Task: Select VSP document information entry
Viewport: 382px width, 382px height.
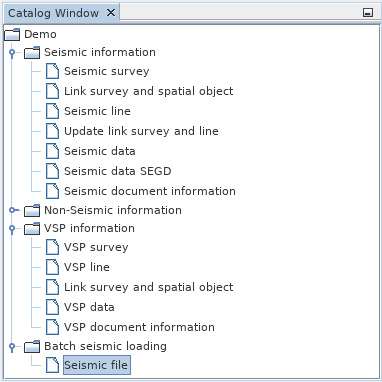Action: click(139, 327)
